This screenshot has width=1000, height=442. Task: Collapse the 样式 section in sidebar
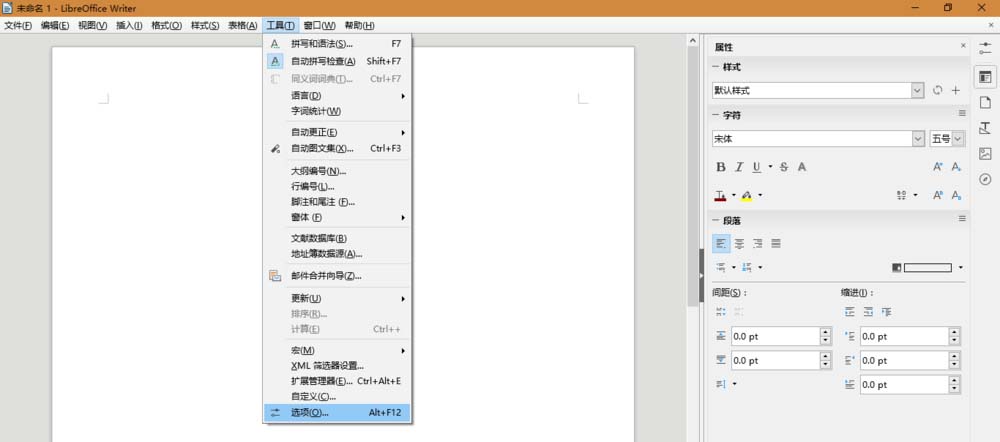[x=716, y=67]
